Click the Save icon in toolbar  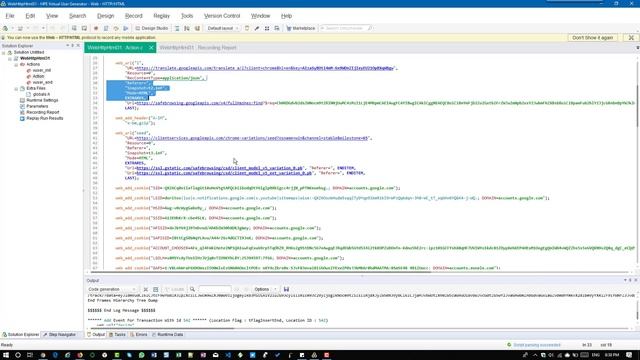(x=74, y=29)
